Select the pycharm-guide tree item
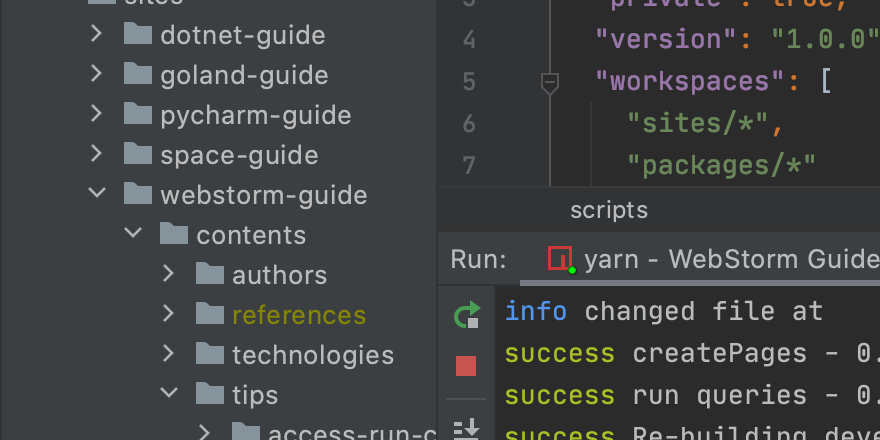Viewport: 880px width, 440px height. point(255,115)
